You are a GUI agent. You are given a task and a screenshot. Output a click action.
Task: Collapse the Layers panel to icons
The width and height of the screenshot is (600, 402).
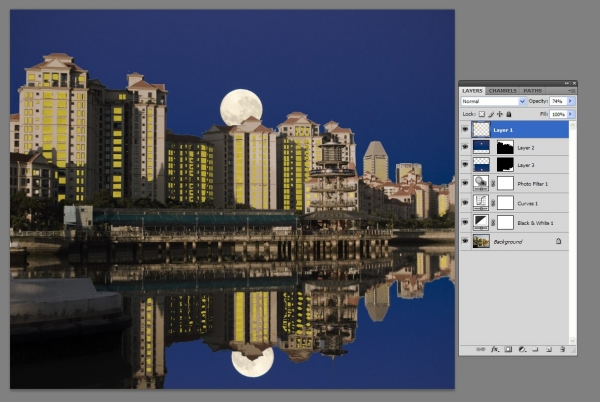coord(567,83)
